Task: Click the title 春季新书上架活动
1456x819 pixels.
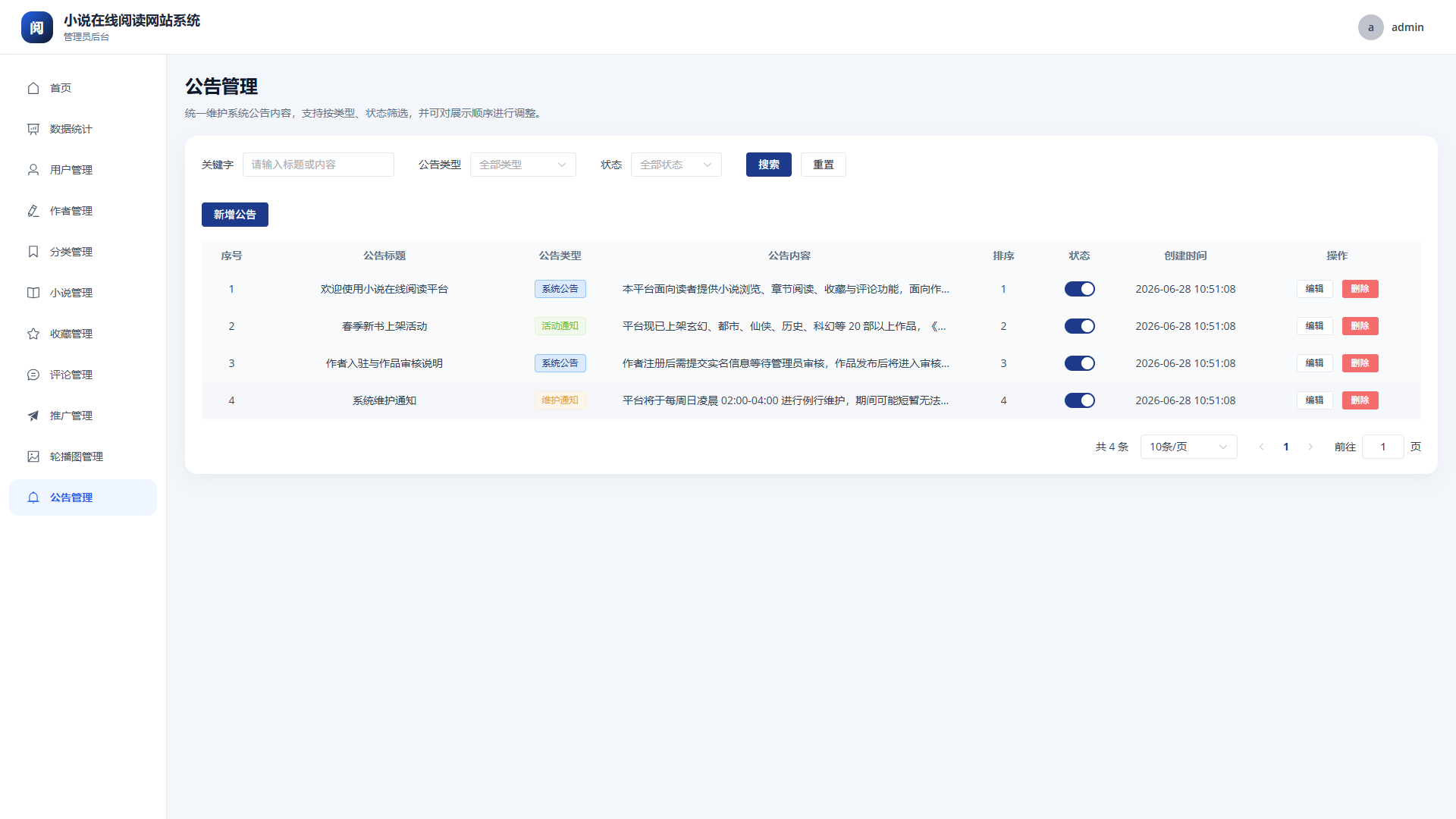Action: [x=384, y=326]
